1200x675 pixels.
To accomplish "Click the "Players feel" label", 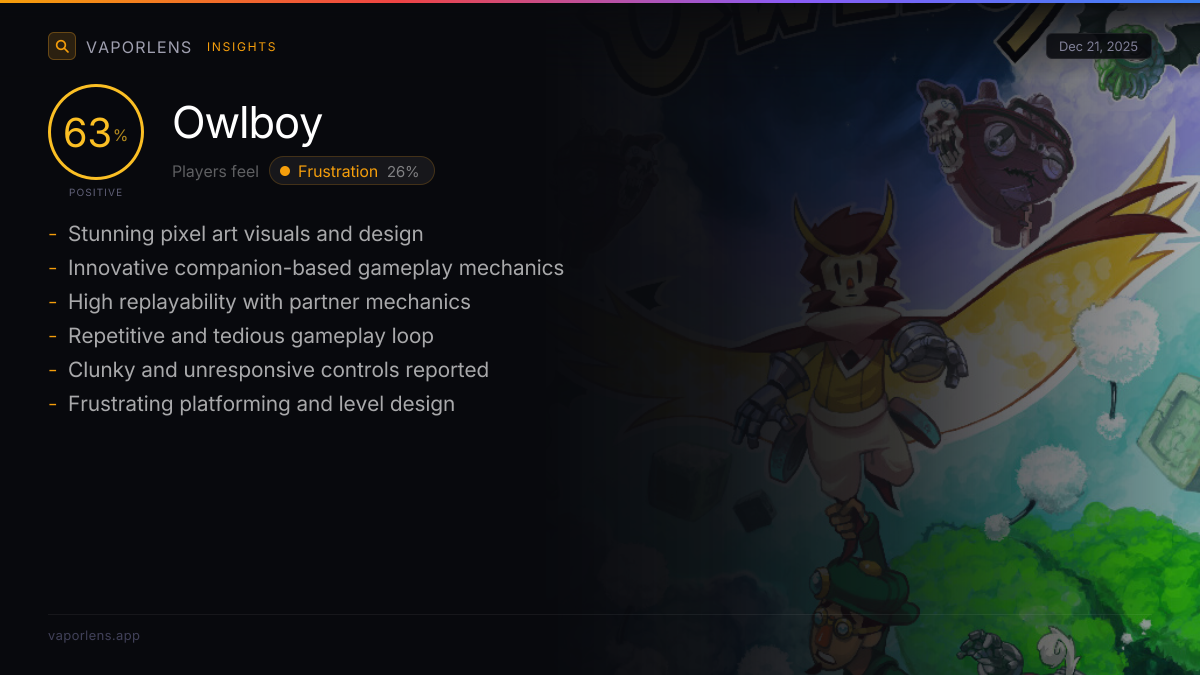I will 215,171.
